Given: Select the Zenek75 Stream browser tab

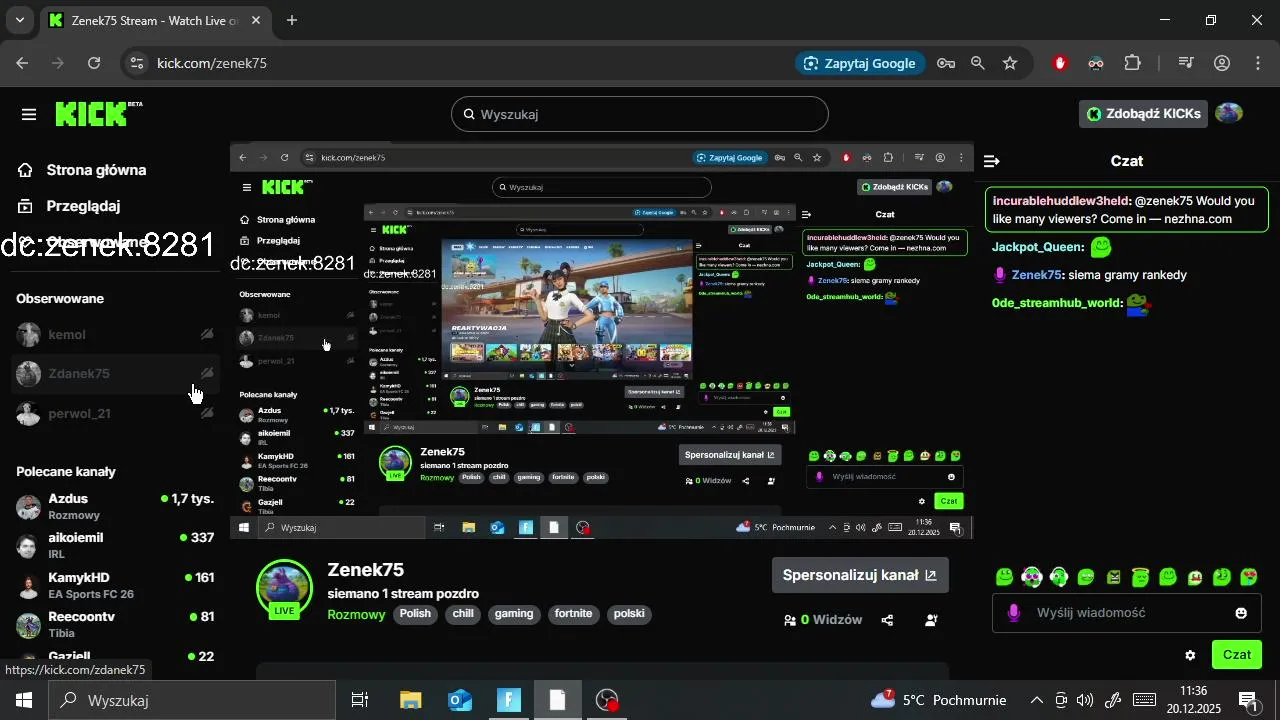Looking at the screenshot, I should point(153,20).
